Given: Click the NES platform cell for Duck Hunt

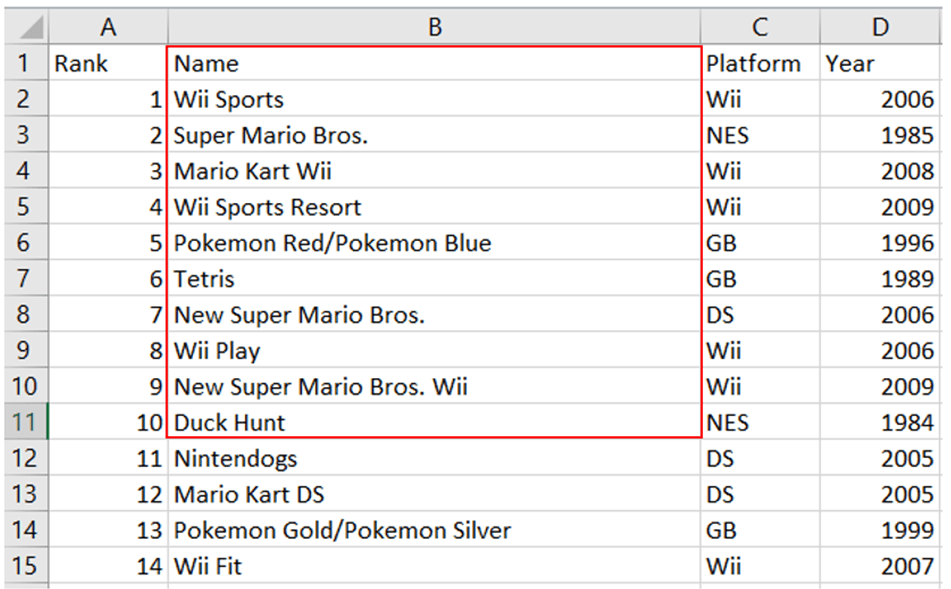Looking at the screenshot, I should coord(760,422).
